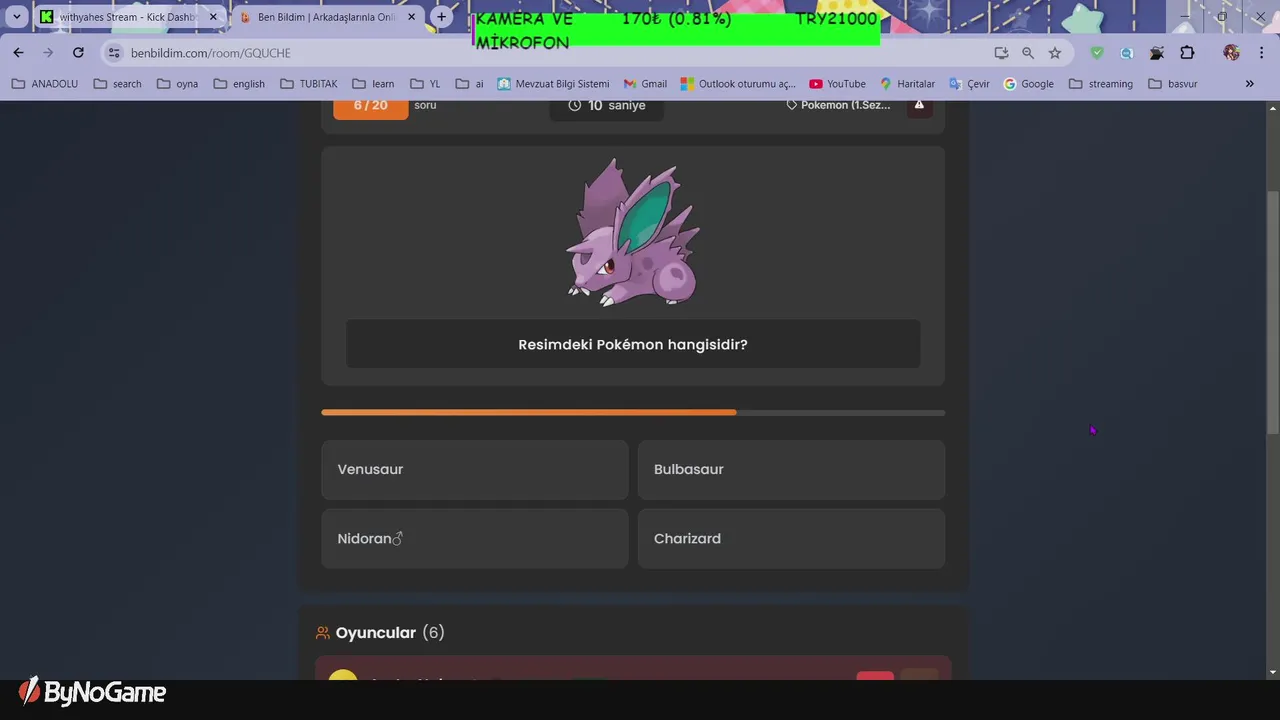Open the basvur bookmark folder

[x=1173, y=84]
